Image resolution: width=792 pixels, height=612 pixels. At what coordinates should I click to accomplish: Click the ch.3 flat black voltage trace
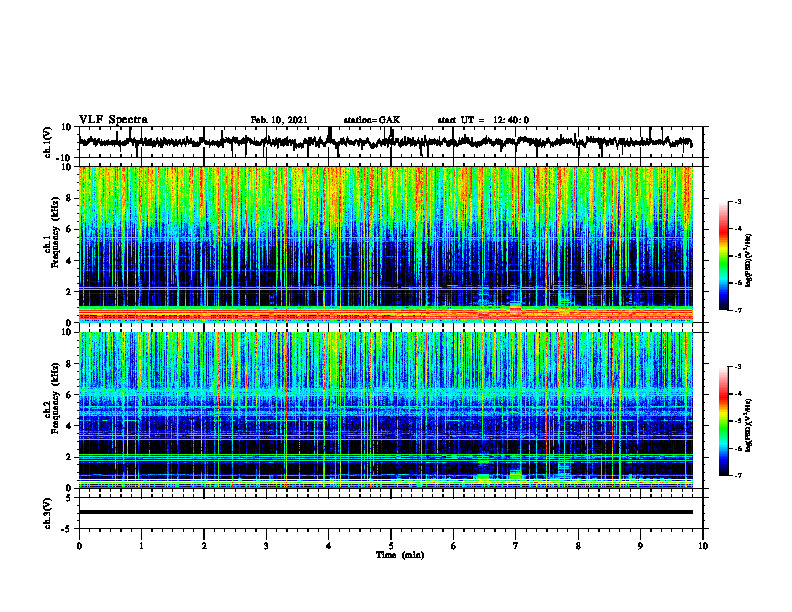point(386,512)
